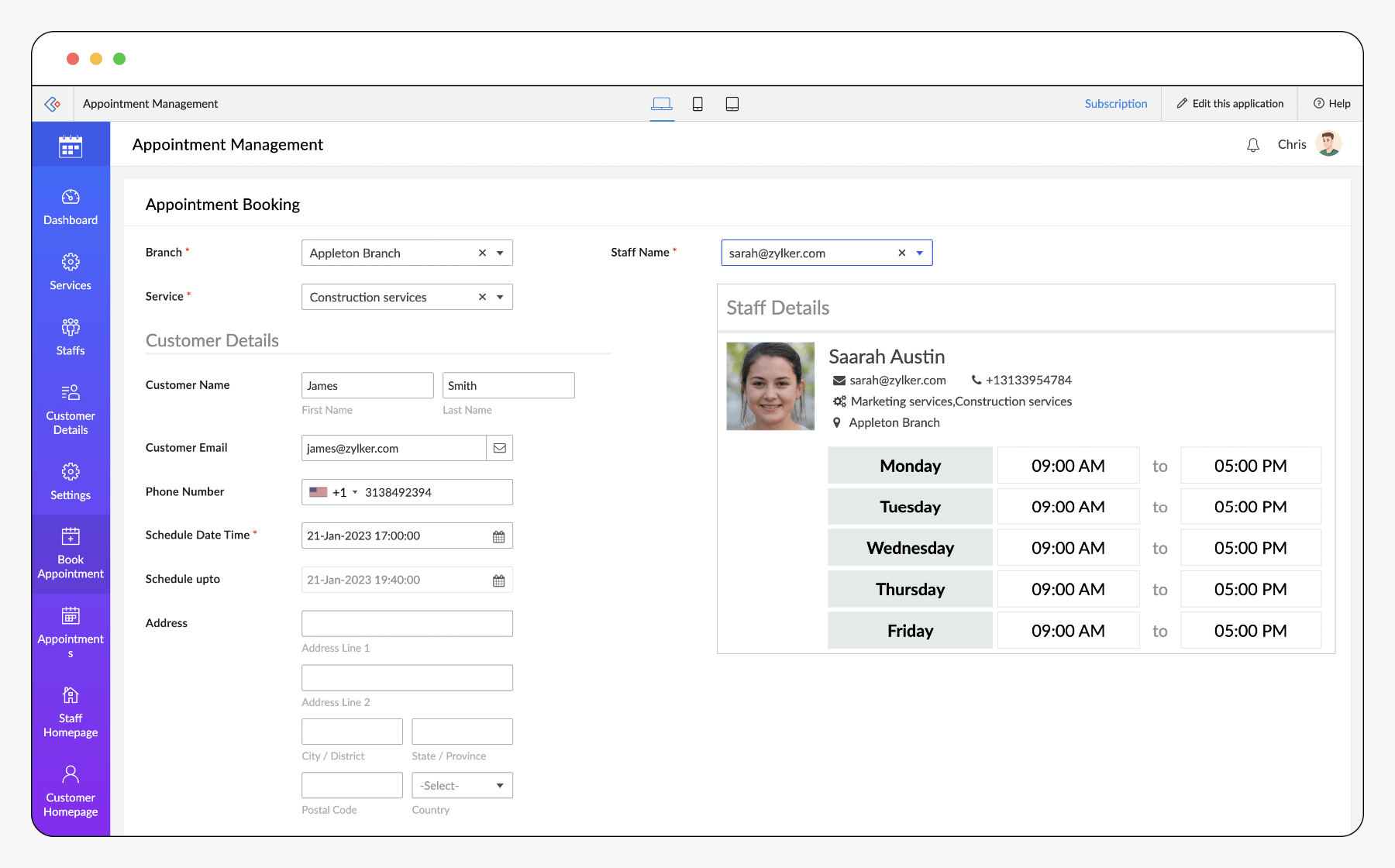Click Edit this application button
The height and width of the screenshot is (868, 1395).
[x=1230, y=104]
